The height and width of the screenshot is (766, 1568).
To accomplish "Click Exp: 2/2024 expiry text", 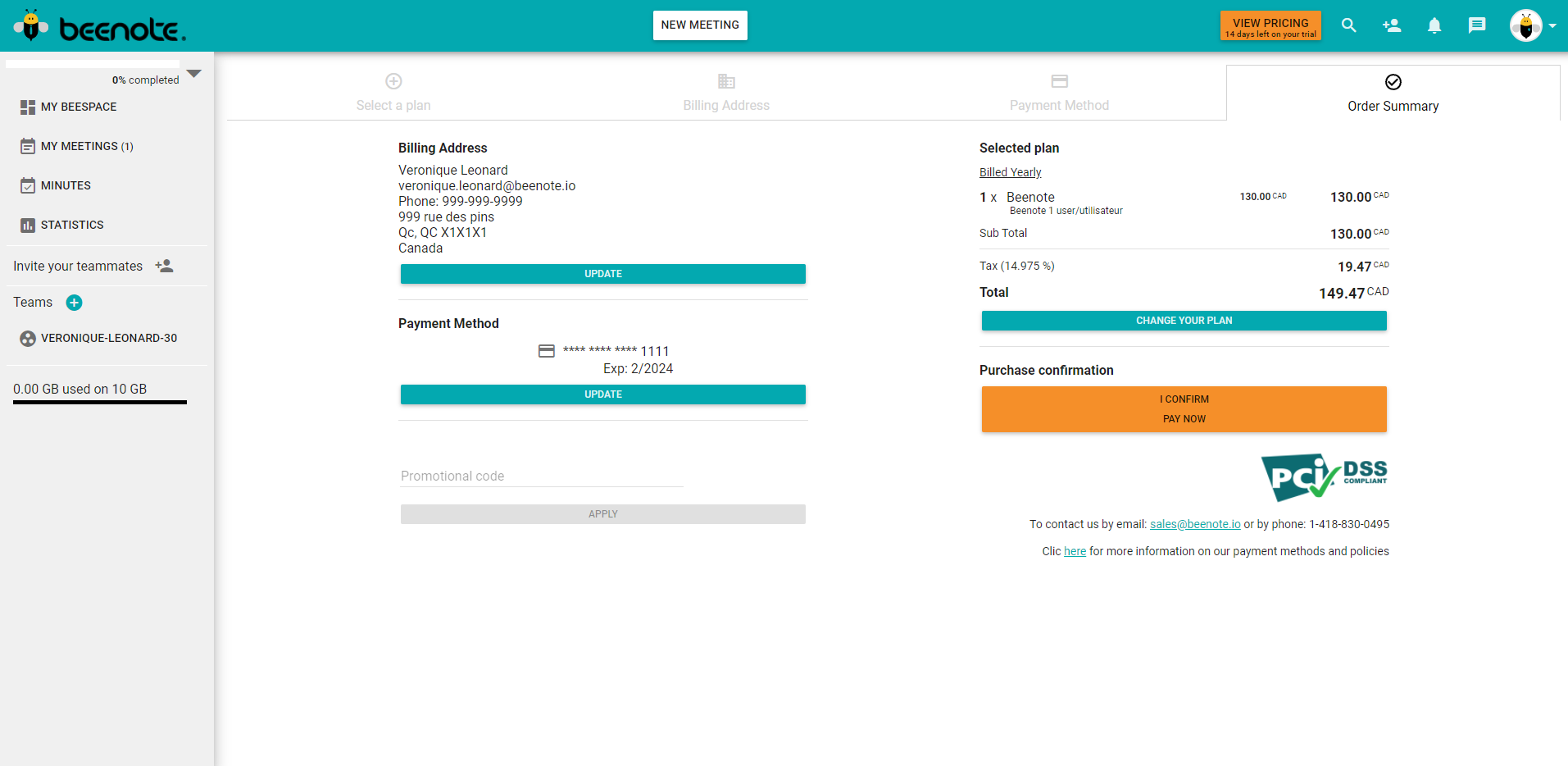I will [639, 369].
